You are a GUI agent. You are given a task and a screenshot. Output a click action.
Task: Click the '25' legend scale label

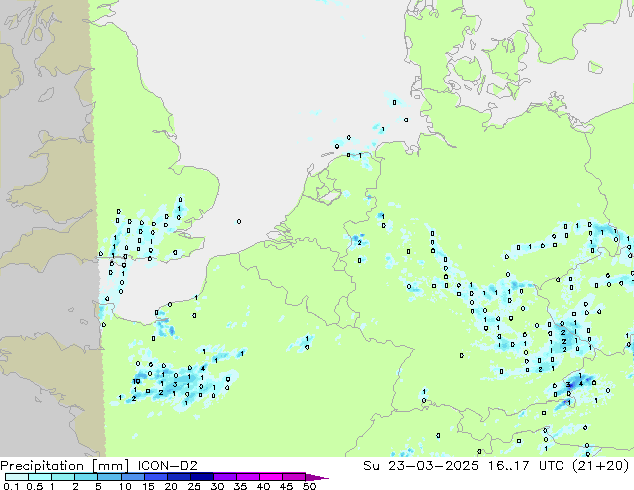pos(194,486)
